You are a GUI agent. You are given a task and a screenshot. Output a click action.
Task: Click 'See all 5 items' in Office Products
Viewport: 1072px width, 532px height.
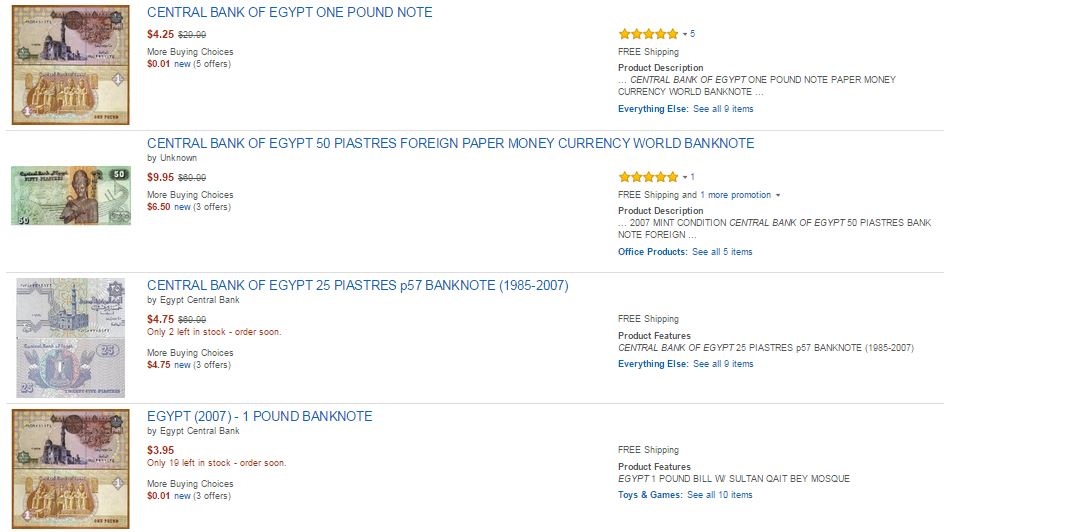pos(722,252)
